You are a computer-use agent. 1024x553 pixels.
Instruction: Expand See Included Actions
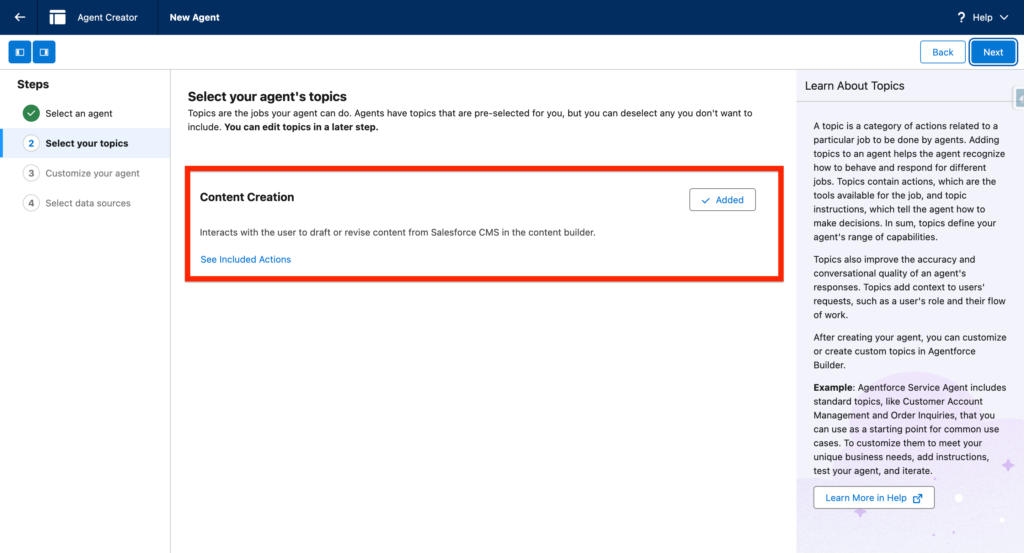click(x=245, y=259)
